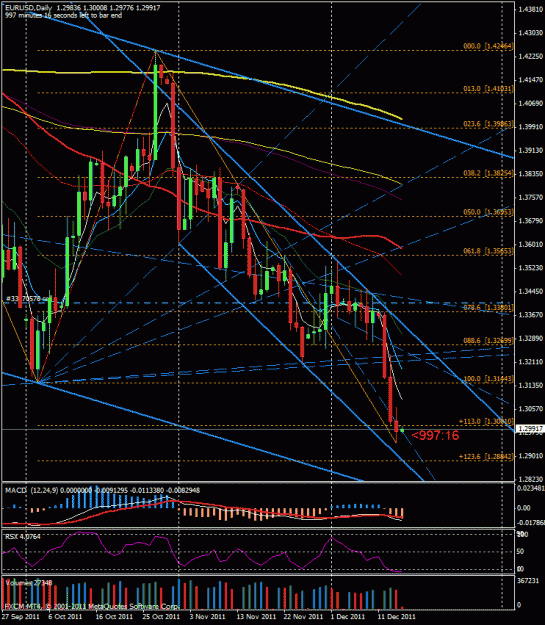Click the 1.34450 price axis value
Image resolution: width=545 pixels, height=625 pixels.
(530, 291)
